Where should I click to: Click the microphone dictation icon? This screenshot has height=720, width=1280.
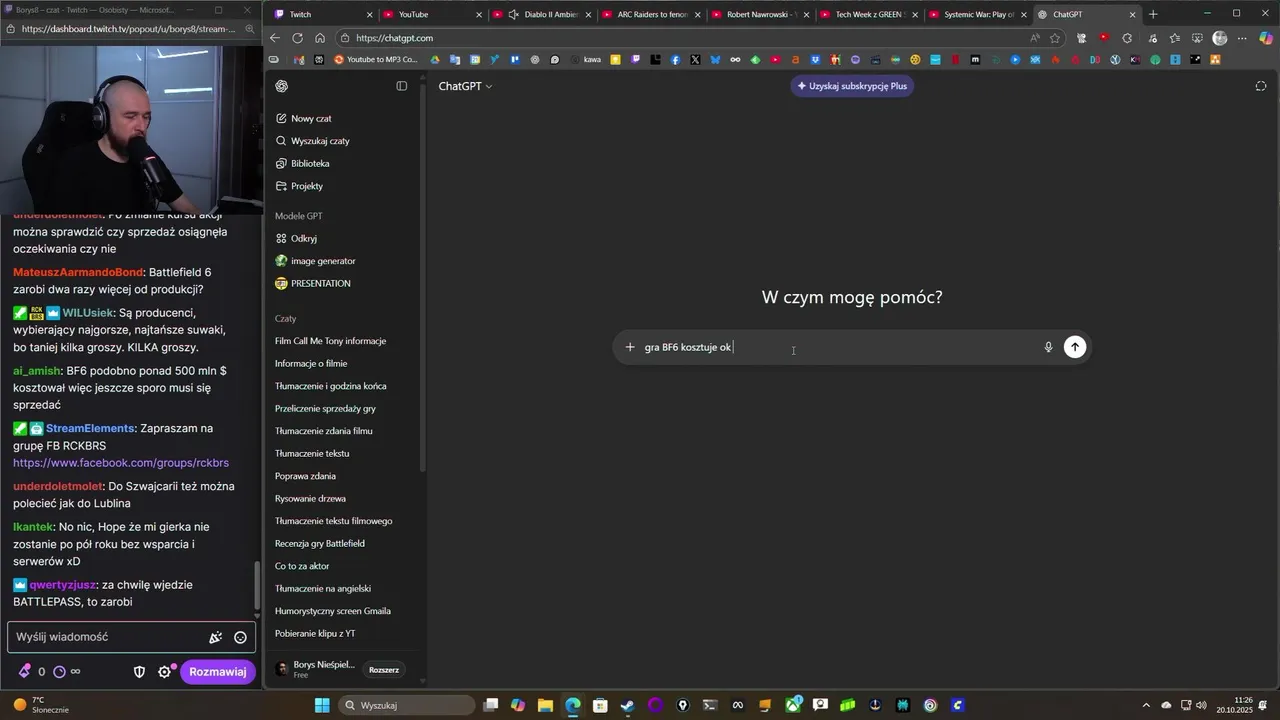point(1048,347)
